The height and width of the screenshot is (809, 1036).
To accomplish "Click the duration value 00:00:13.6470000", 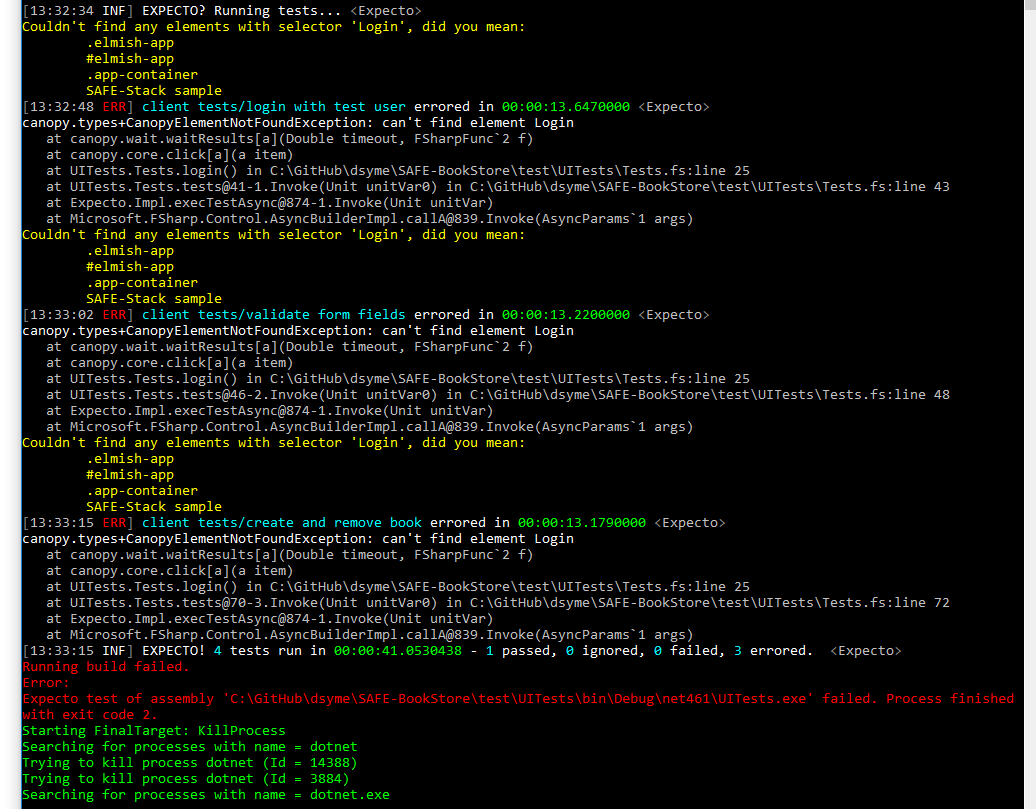I will coord(566,106).
